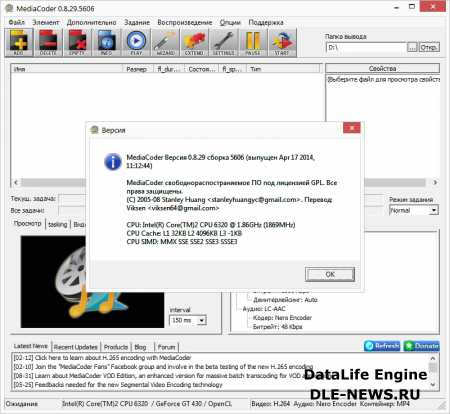
Task: Click the preview film reel thumbnail
Action: [x=92, y=282]
